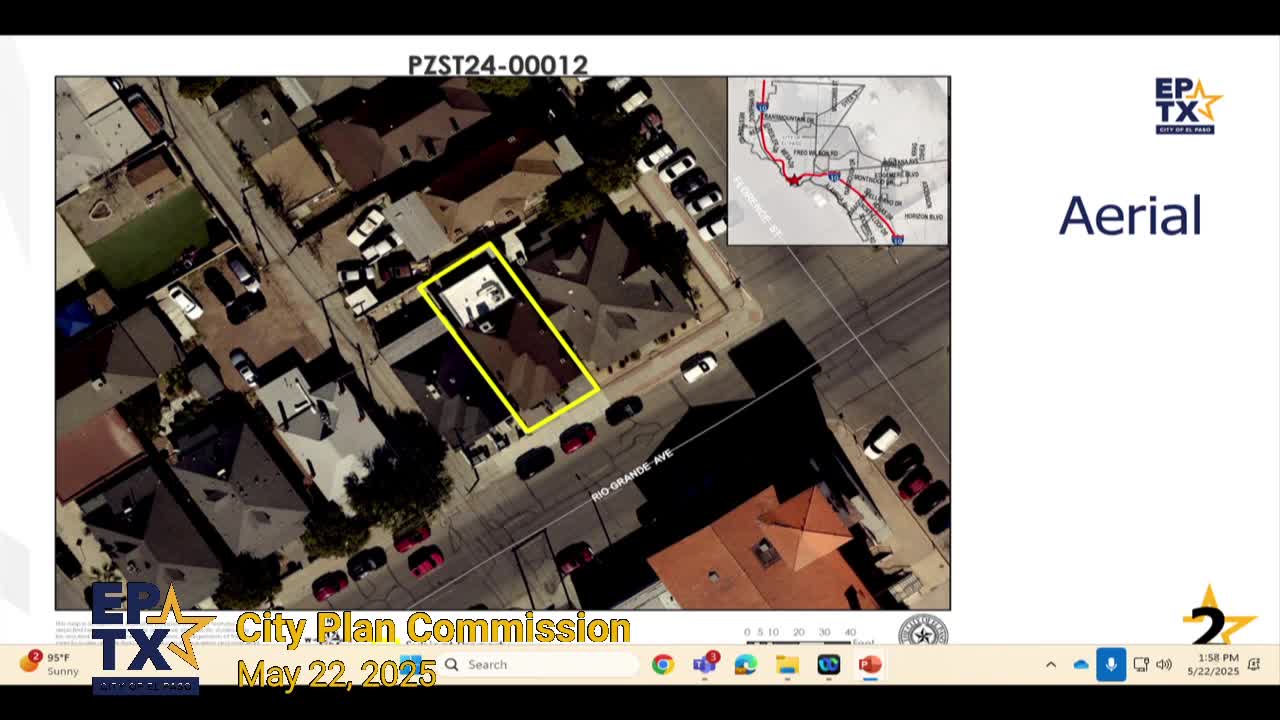
Task: Open the notification bell in the taskbar
Action: coord(1254,665)
